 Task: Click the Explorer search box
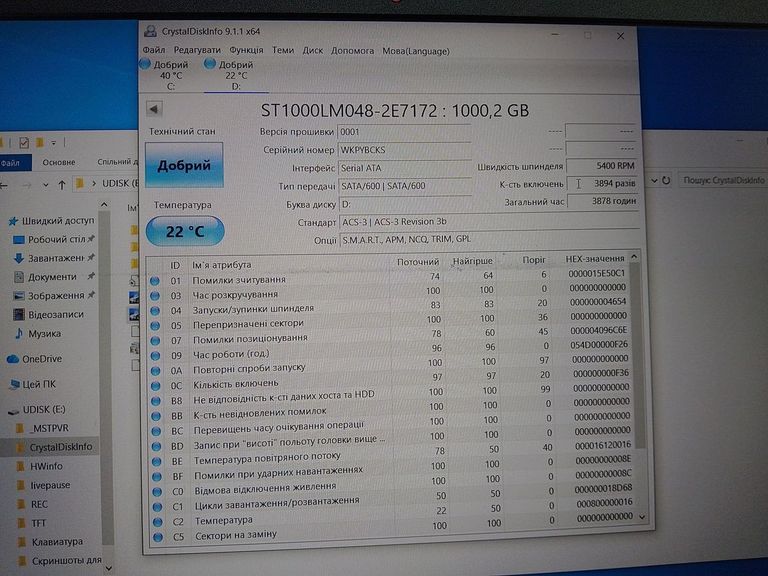(x=722, y=181)
